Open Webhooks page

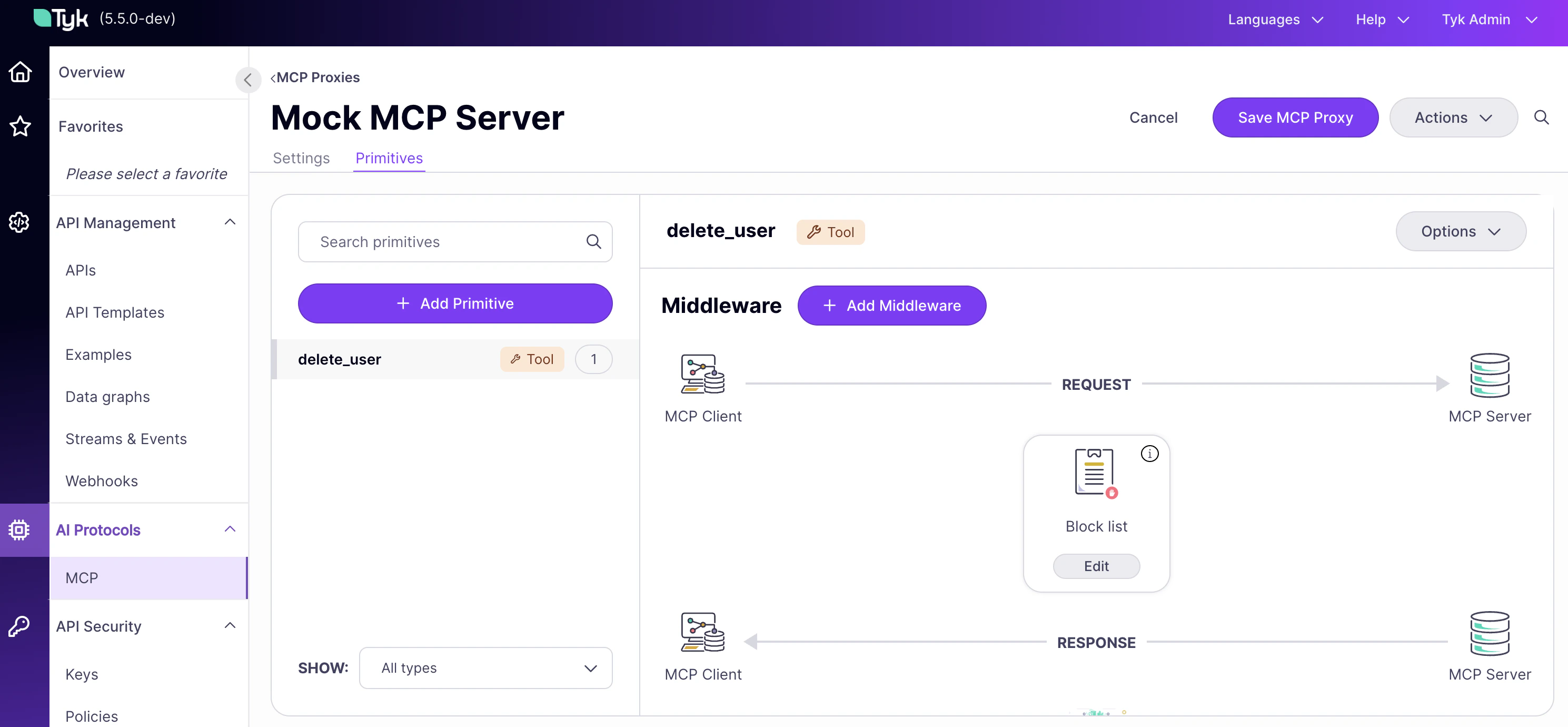(102, 481)
